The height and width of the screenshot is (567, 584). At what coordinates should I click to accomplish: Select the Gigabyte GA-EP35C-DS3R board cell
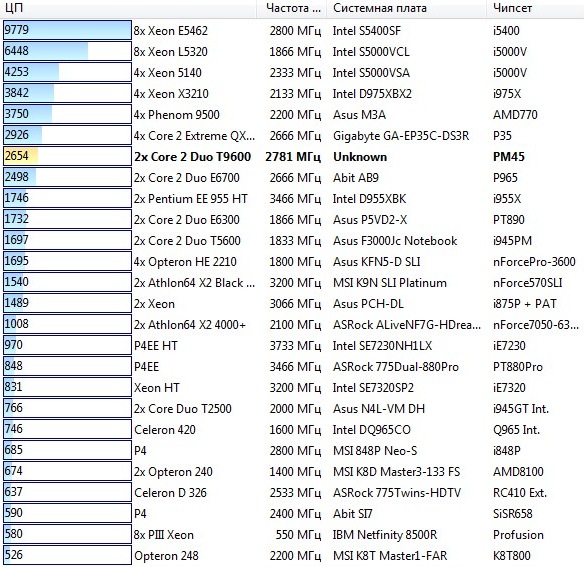pos(401,136)
